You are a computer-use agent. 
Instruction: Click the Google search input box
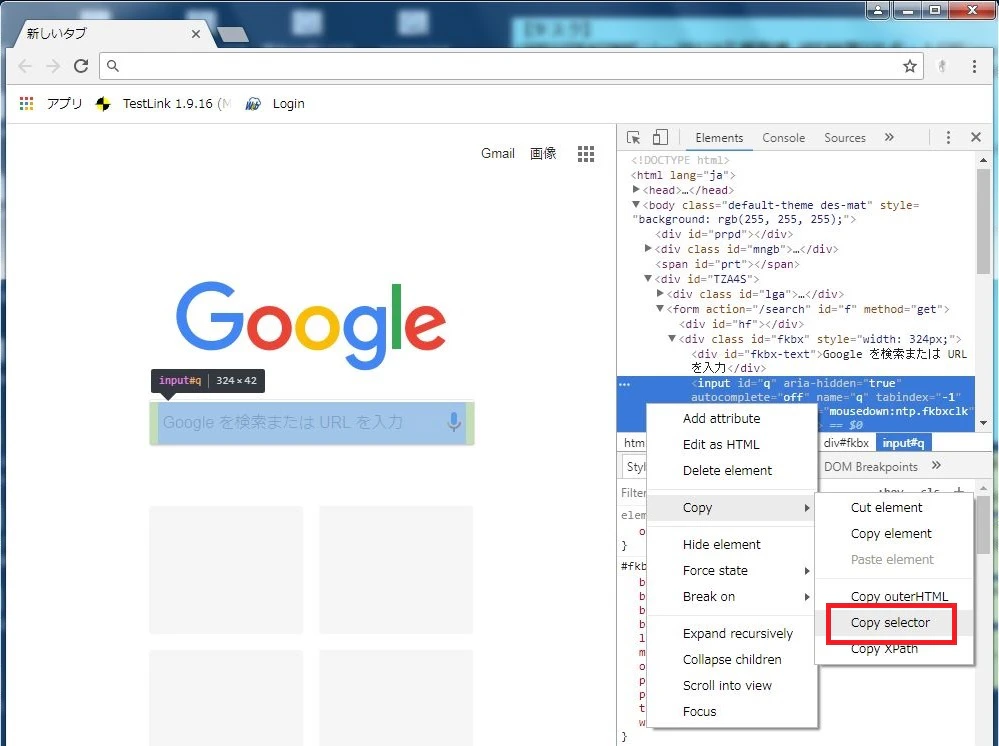312,422
